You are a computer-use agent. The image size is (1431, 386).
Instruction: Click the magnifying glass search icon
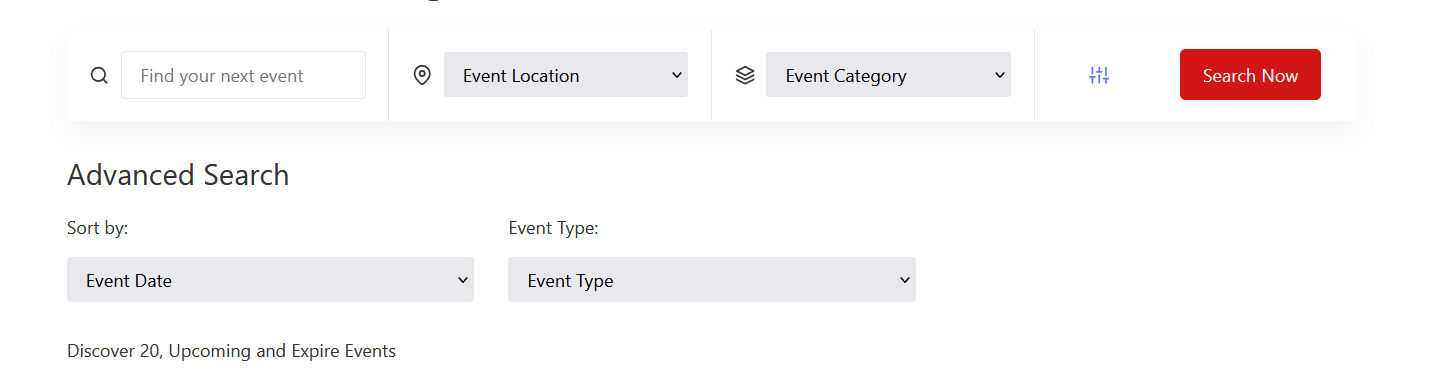pos(99,75)
